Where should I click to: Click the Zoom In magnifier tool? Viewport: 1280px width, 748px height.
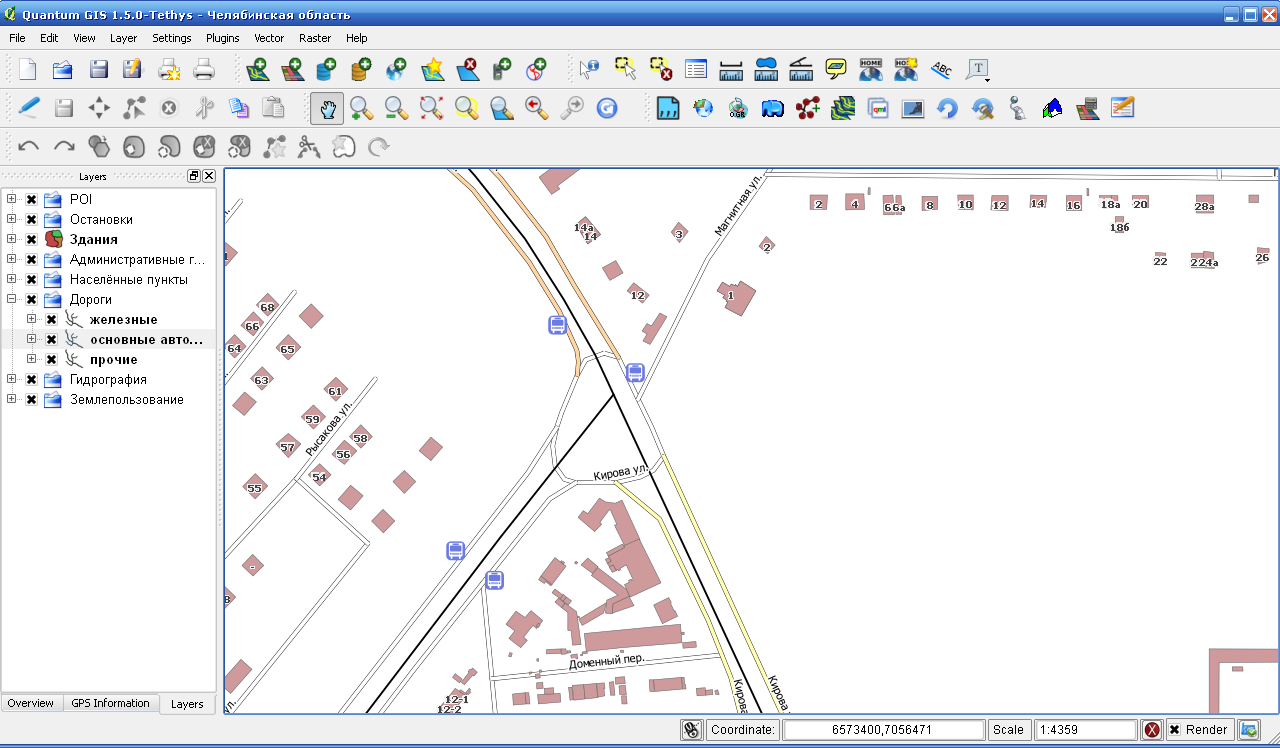point(361,108)
